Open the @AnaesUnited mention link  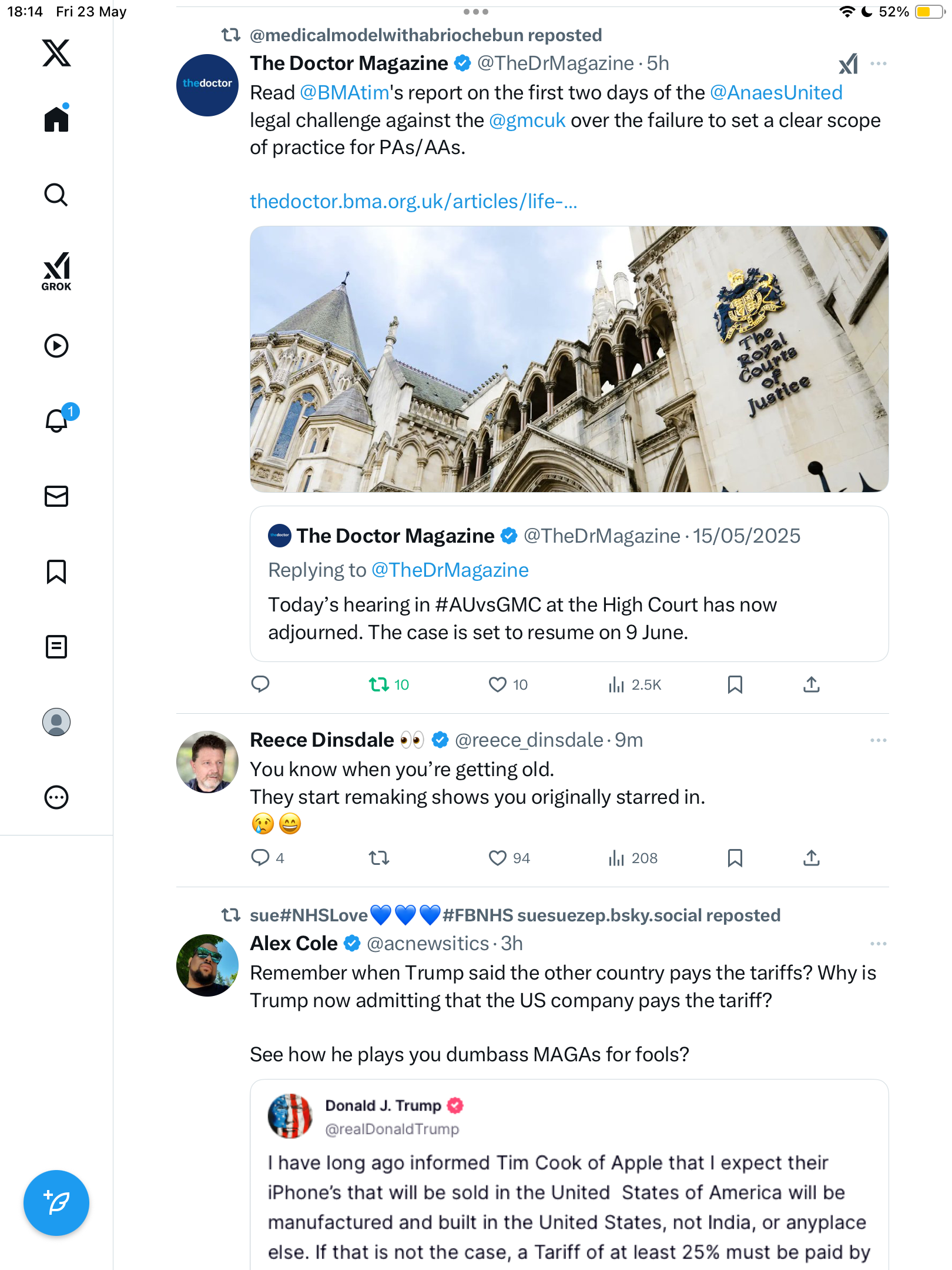[776, 92]
